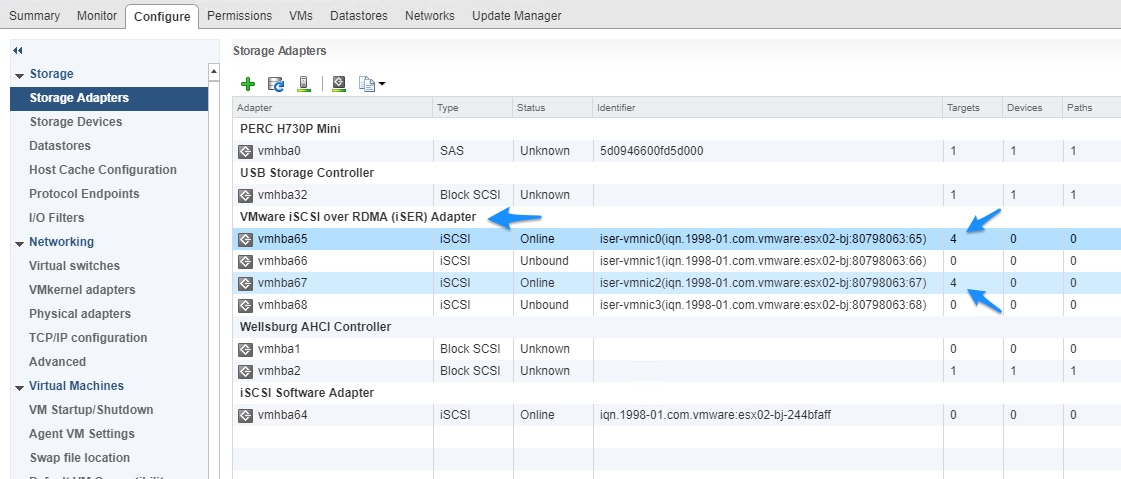Click the adapter icon beside vmhba65
The height and width of the screenshot is (479, 1121).
click(x=245, y=239)
